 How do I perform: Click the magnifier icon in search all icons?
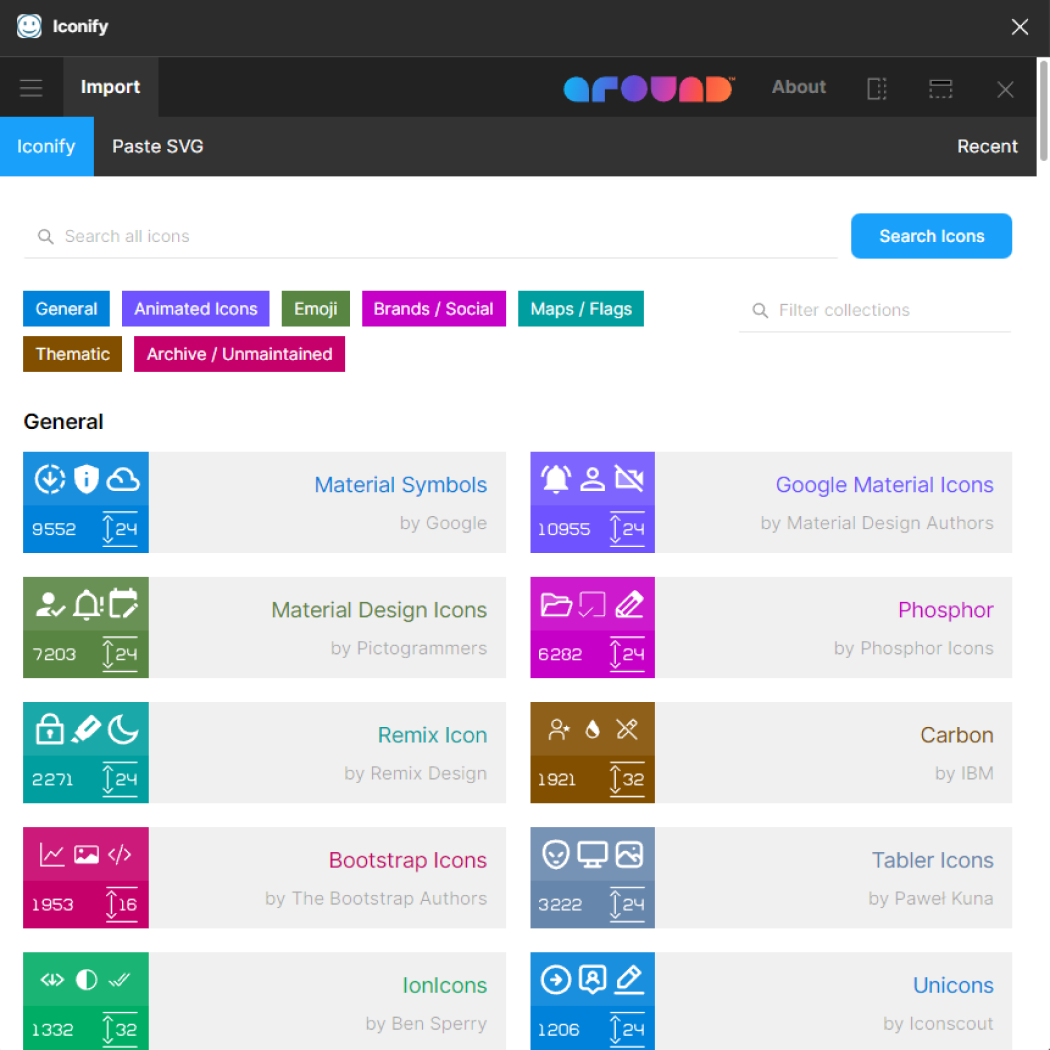coord(46,236)
